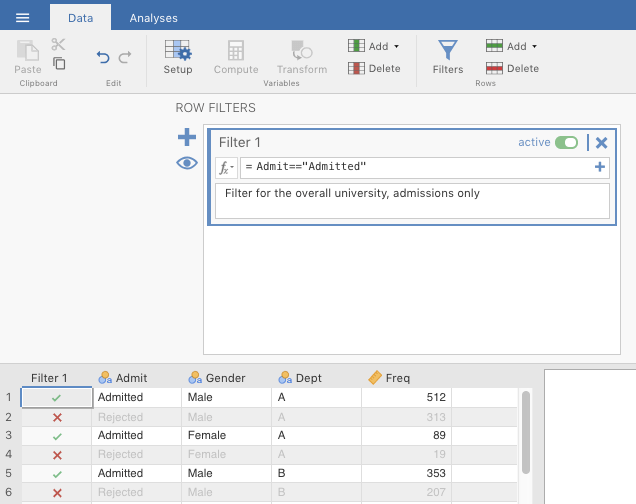Select the Filter 1 column header
This screenshot has width=636, height=504.
click(49, 378)
